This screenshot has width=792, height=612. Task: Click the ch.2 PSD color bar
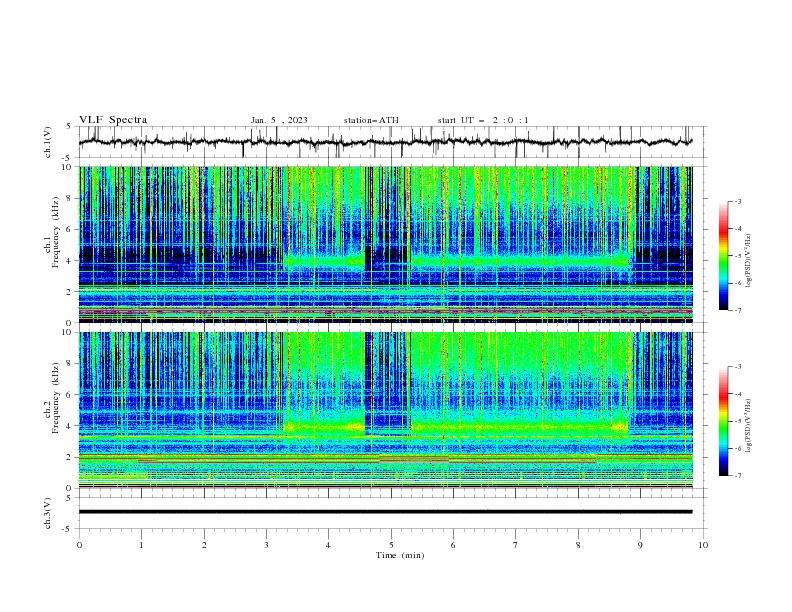(x=724, y=421)
